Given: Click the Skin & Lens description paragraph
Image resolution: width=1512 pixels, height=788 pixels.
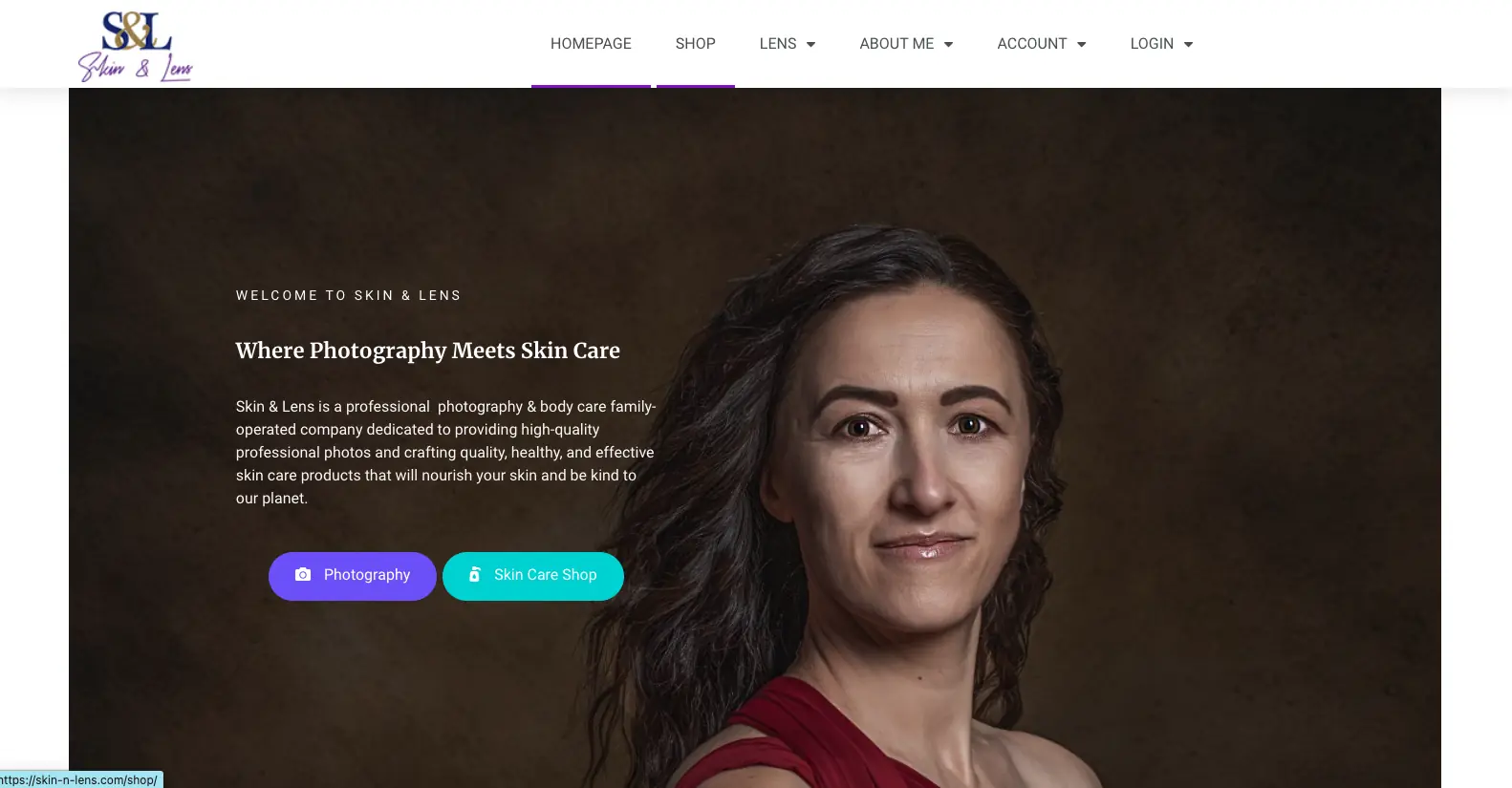Looking at the screenshot, I should tap(446, 452).
